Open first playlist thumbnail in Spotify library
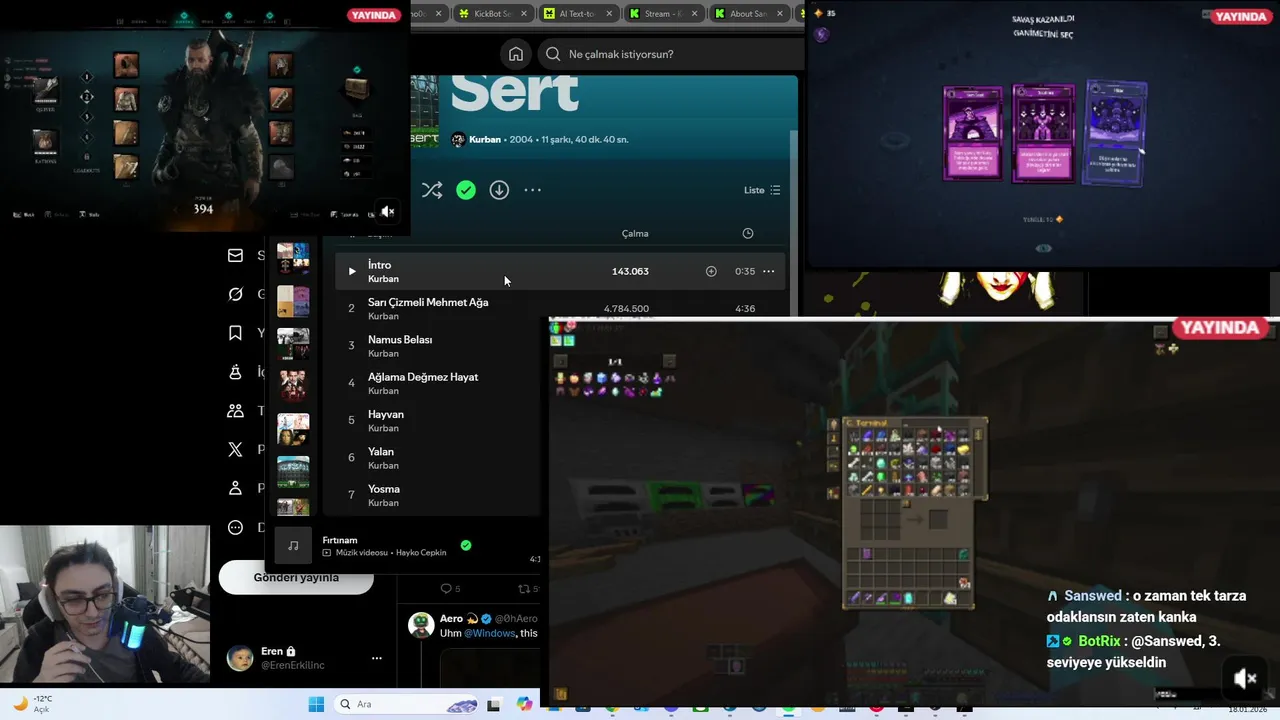1280x720 pixels. pos(293,258)
